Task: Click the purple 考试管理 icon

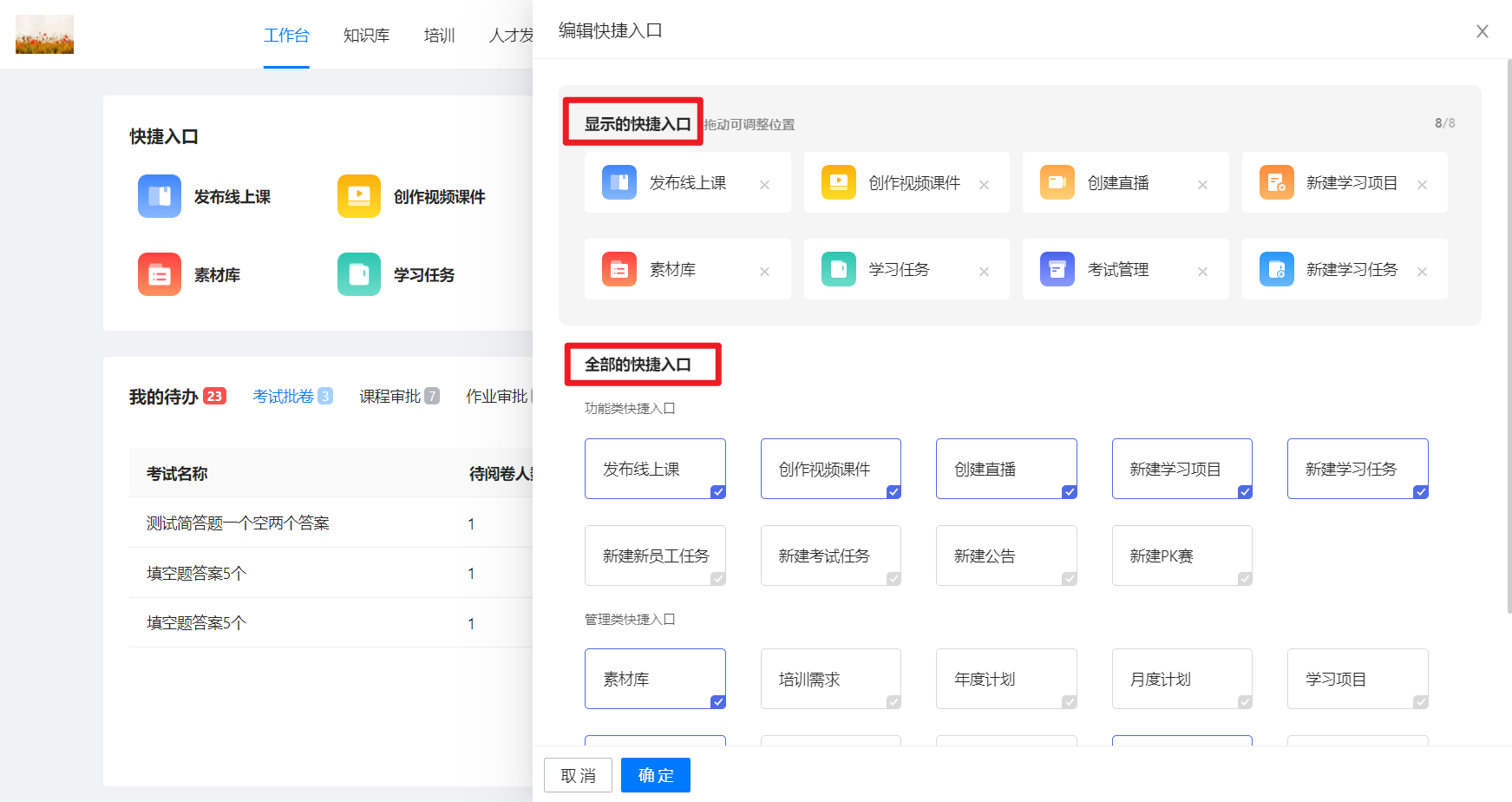Action: (1057, 269)
